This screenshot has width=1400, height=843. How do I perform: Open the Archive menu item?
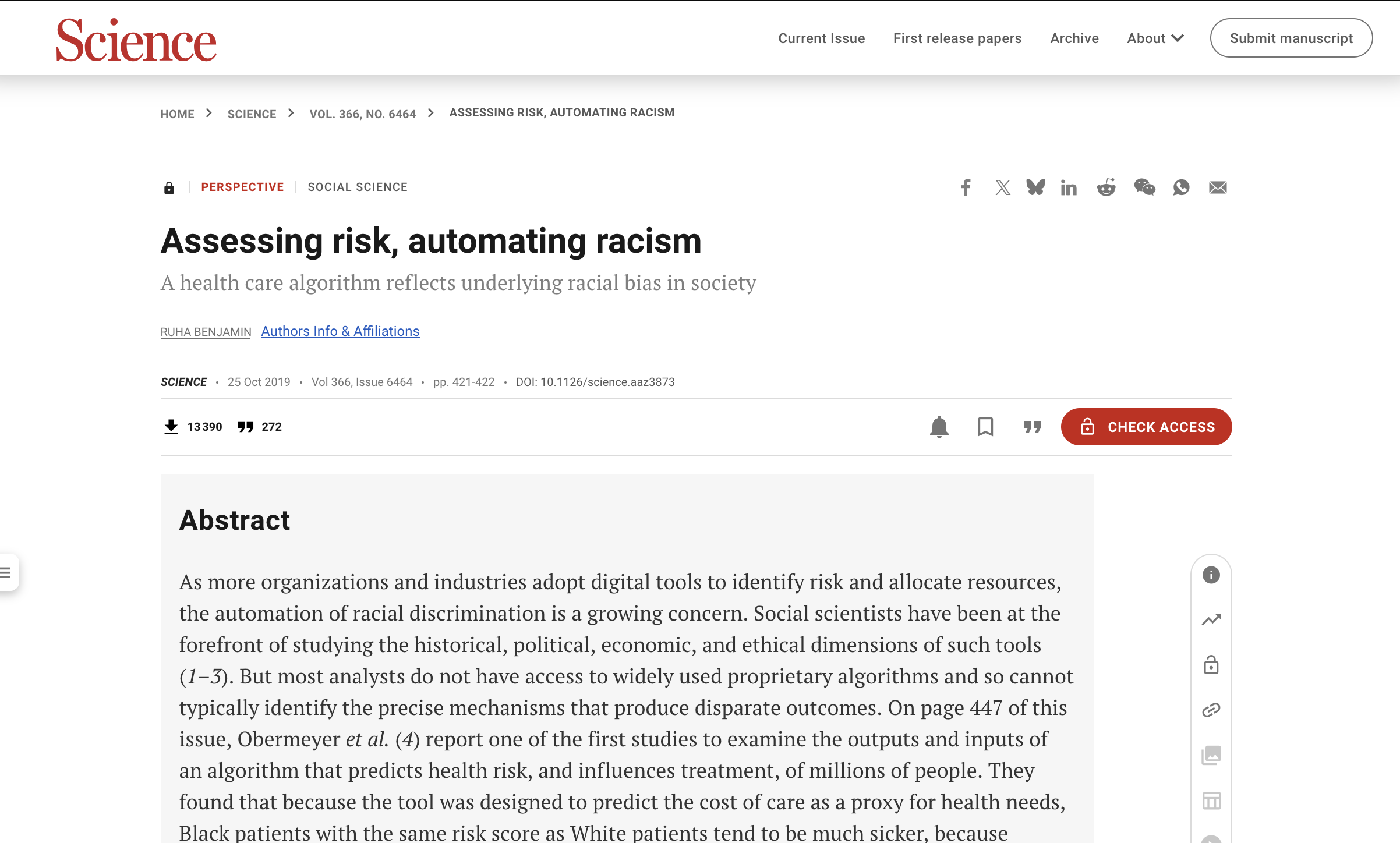[x=1074, y=38]
